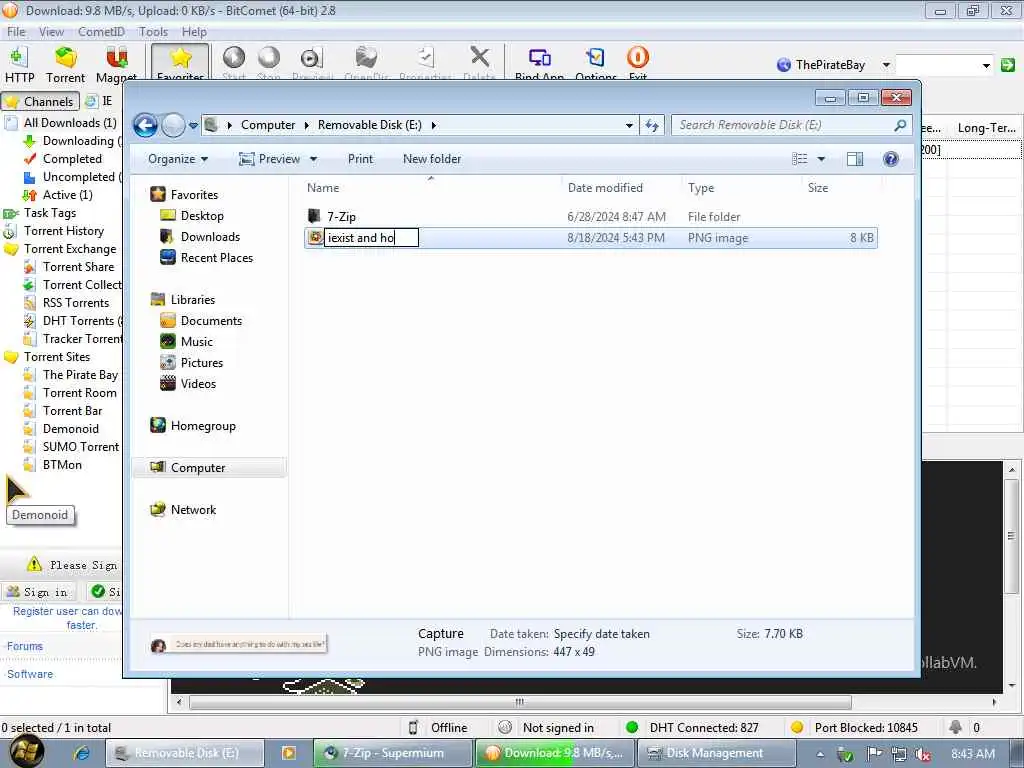Click the Date modified column header
The height and width of the screenshot is (768, 1024).
tap(605, 187)
